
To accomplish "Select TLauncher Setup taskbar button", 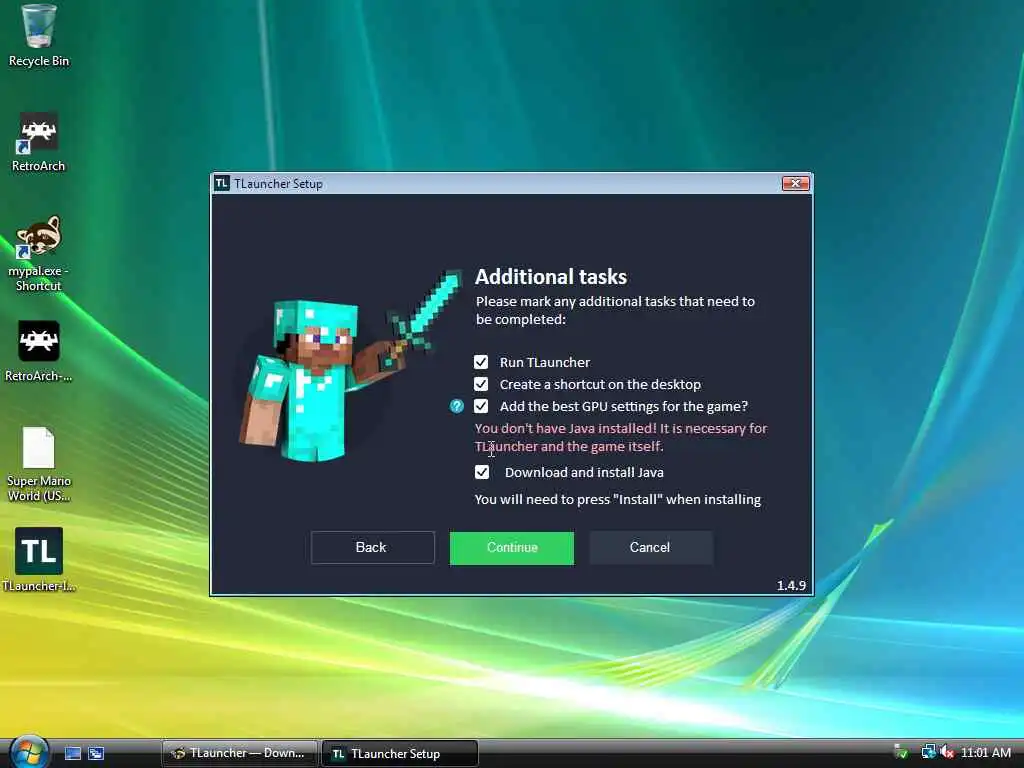I will (x=400, y=754).
